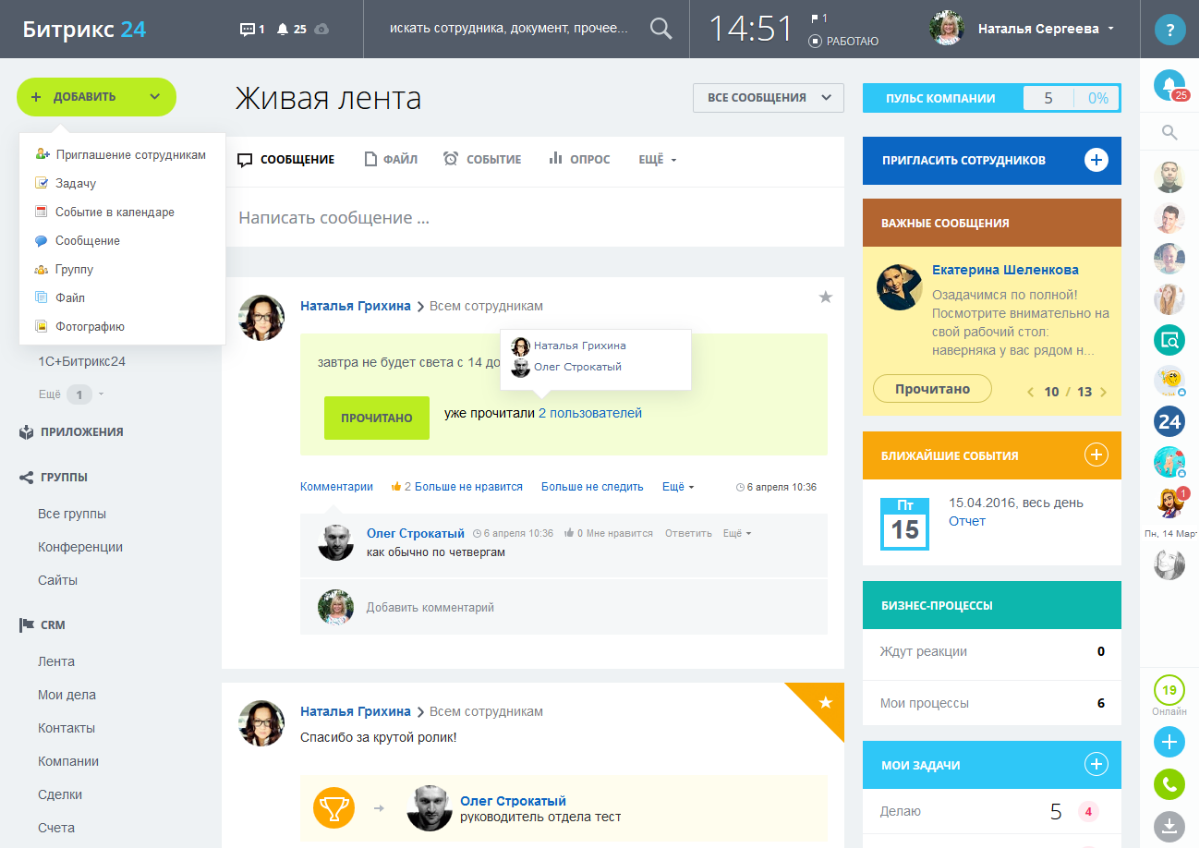This screenshot has width=1199, height=848.
Task: Open the Битрикс24 app icon in the sidebar
Action: click(1168, 423)
